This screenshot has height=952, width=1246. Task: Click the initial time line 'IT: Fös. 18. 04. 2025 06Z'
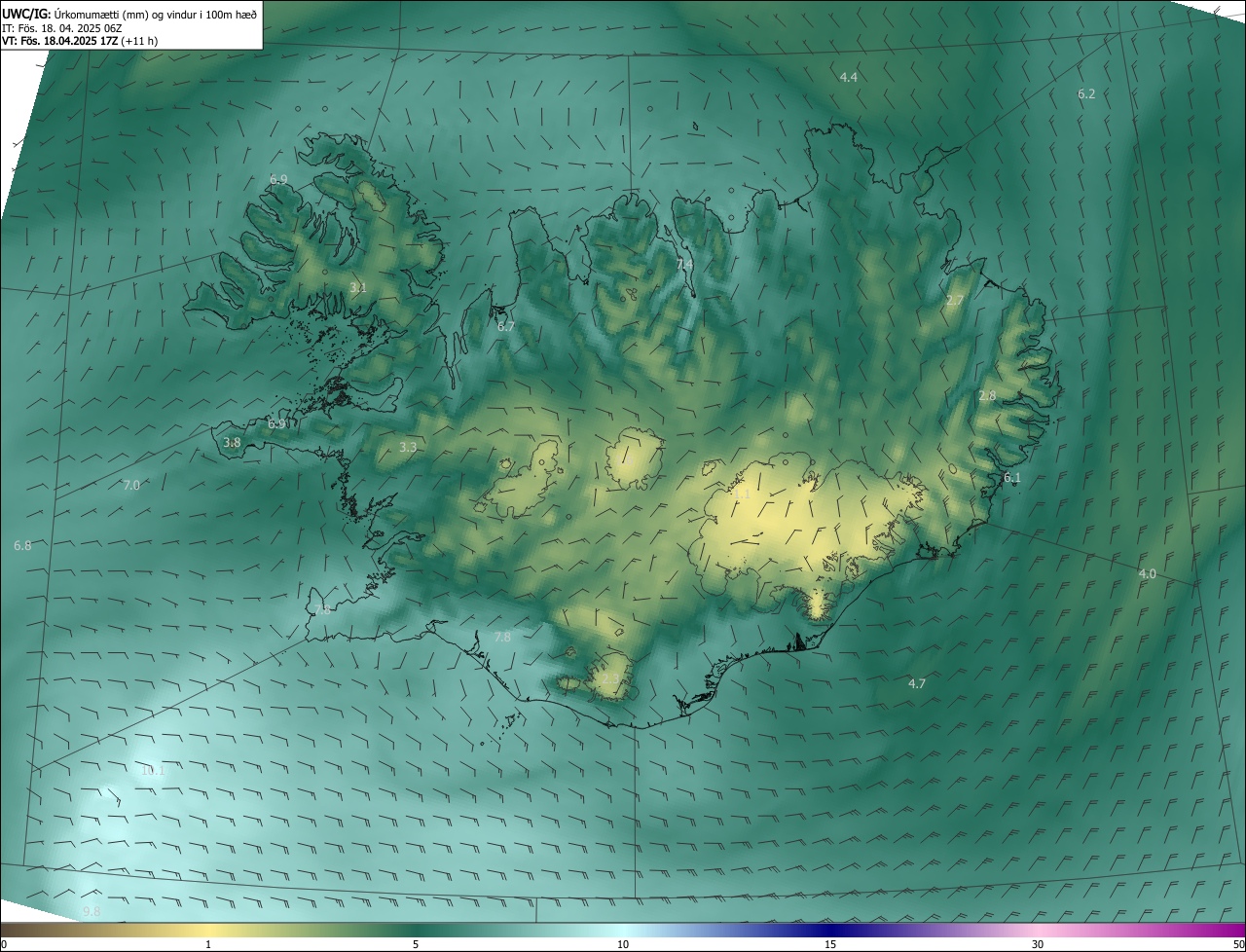coord(60,28)
